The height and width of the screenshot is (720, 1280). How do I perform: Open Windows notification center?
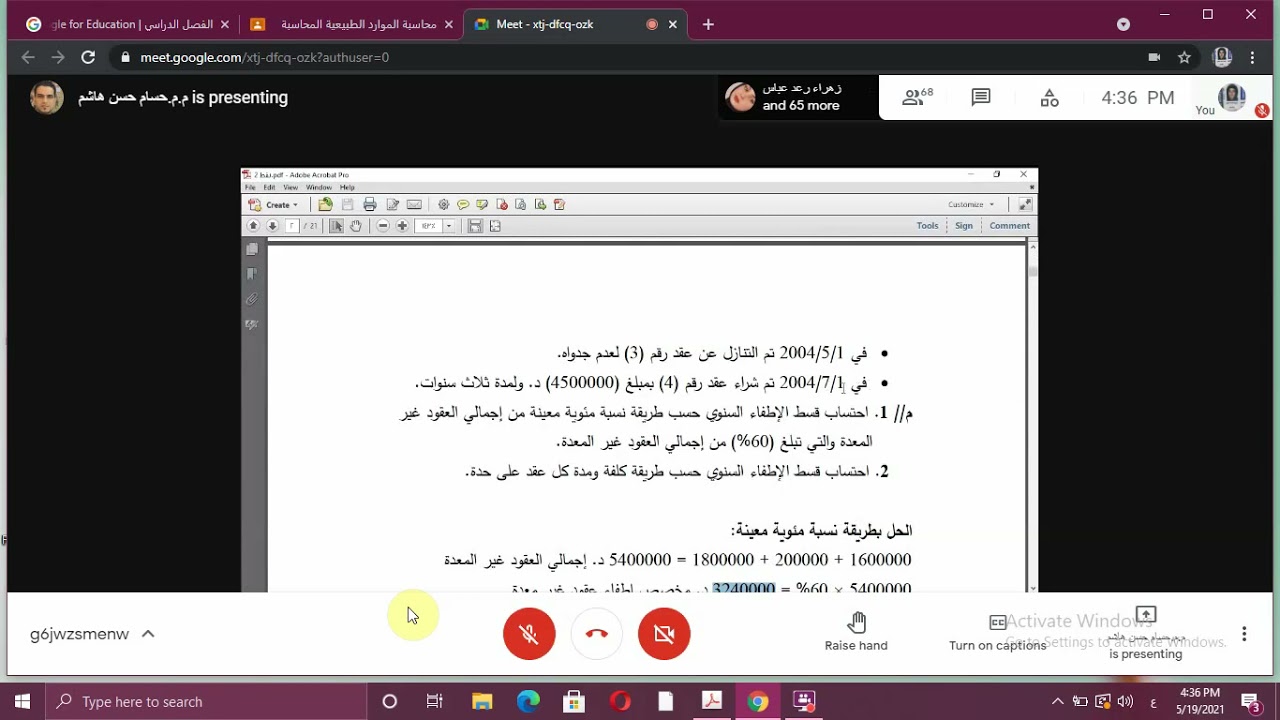(1251, 702)
